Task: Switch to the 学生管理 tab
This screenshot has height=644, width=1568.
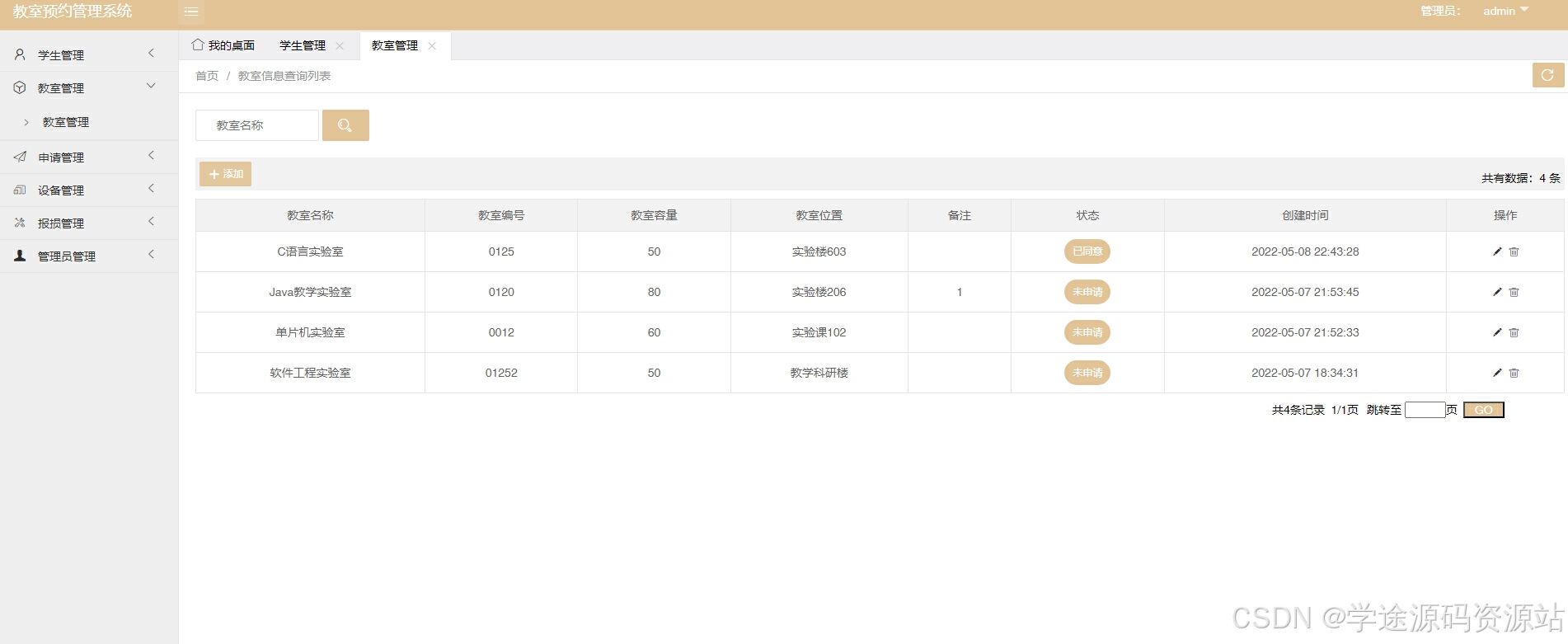Action: 303,45
